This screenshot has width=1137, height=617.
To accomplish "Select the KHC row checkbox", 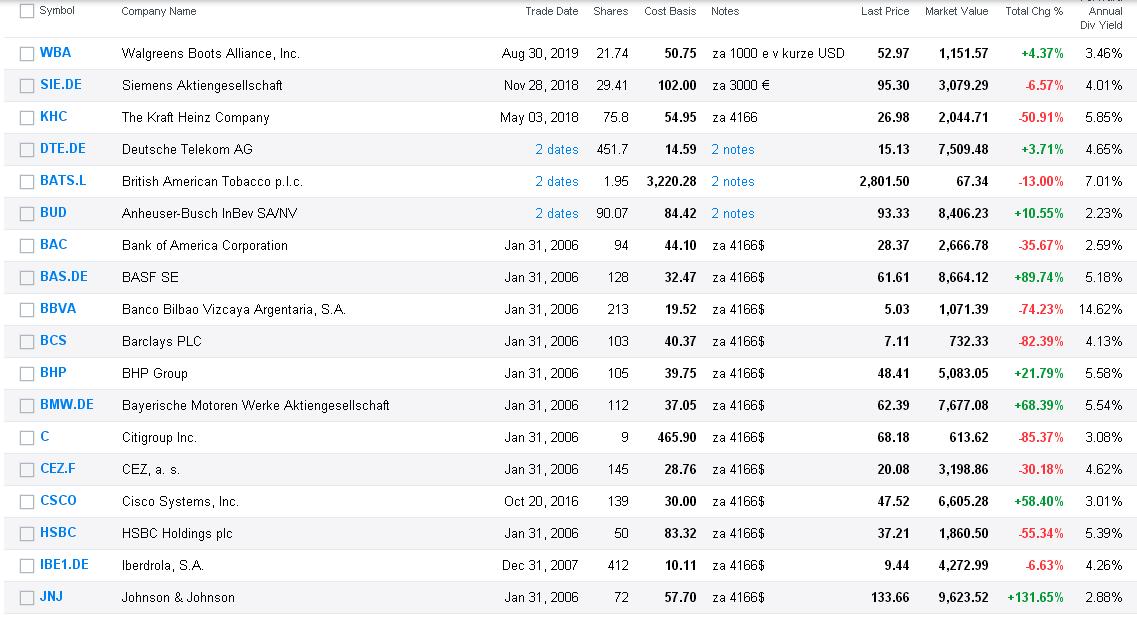I will pyautogui.click(x=27, y=117).
